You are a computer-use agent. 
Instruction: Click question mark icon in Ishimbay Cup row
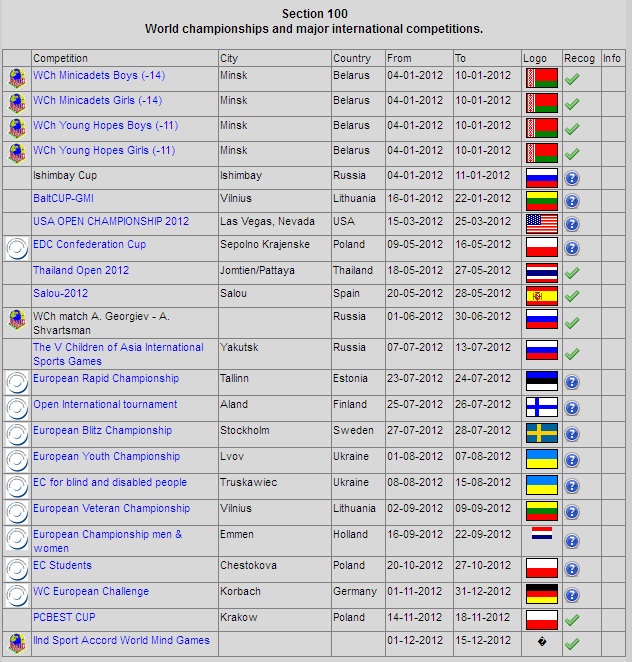pyautogui.click(x=572, y=178)
